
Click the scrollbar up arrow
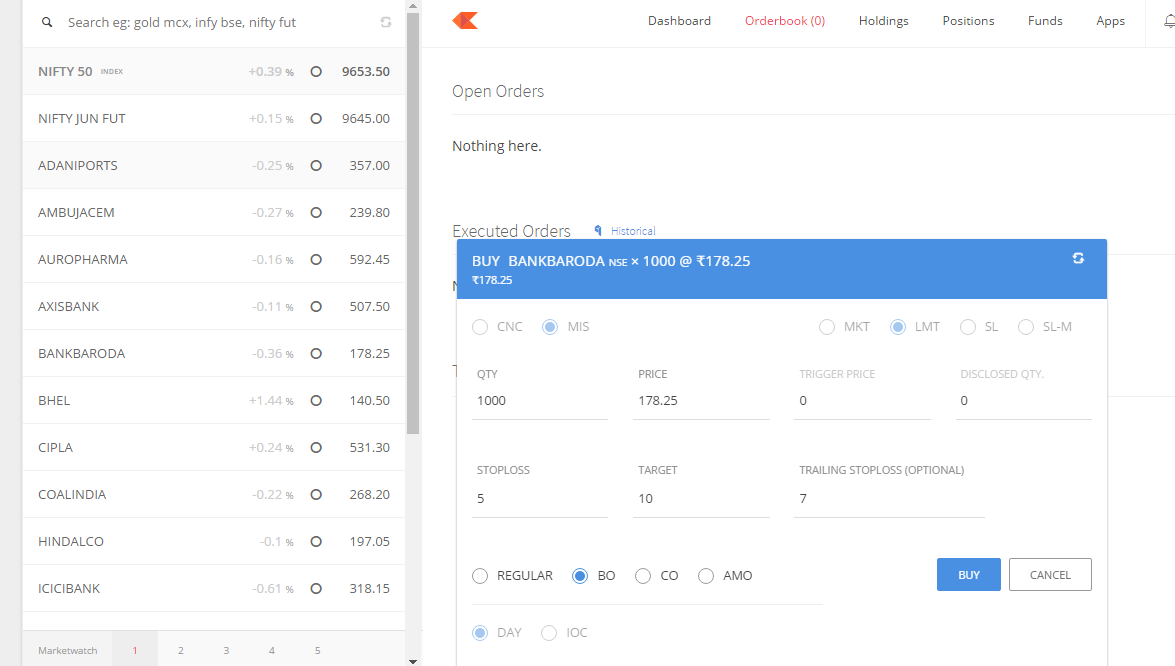[x=413, y=6]
